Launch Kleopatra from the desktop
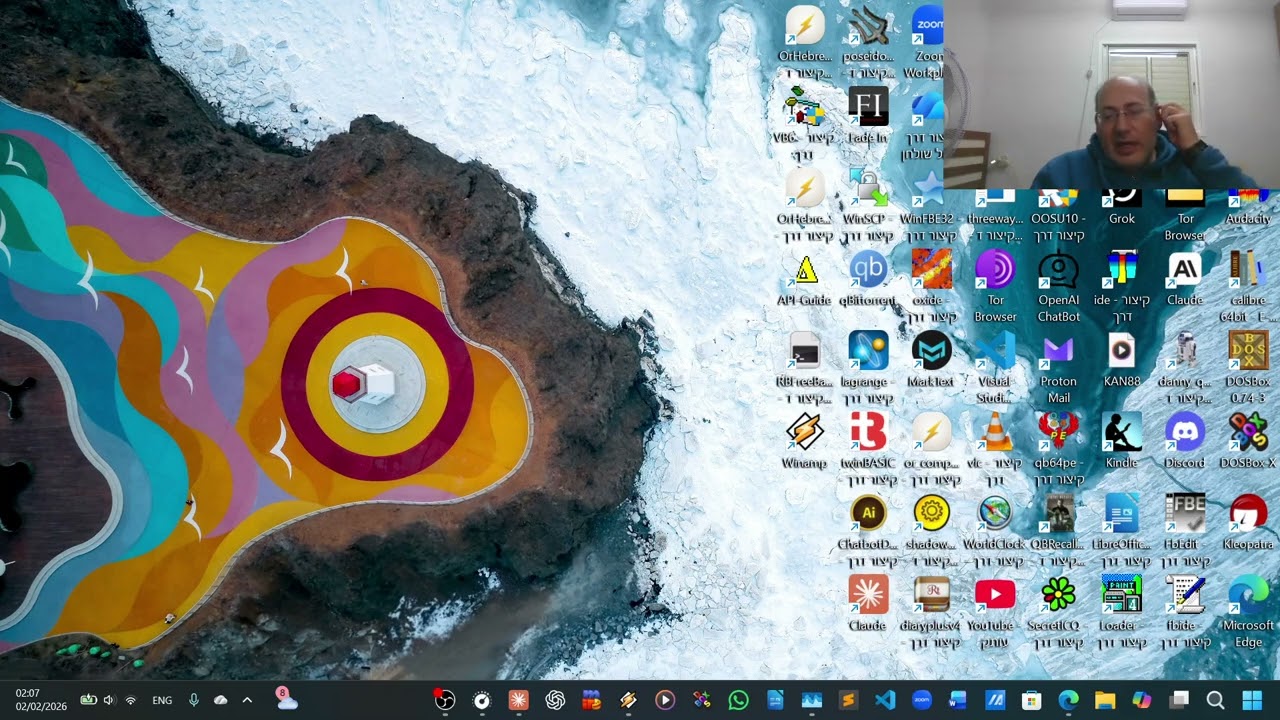The width and height of the screenshot is (1280, 720). [x=1248, y=513]
